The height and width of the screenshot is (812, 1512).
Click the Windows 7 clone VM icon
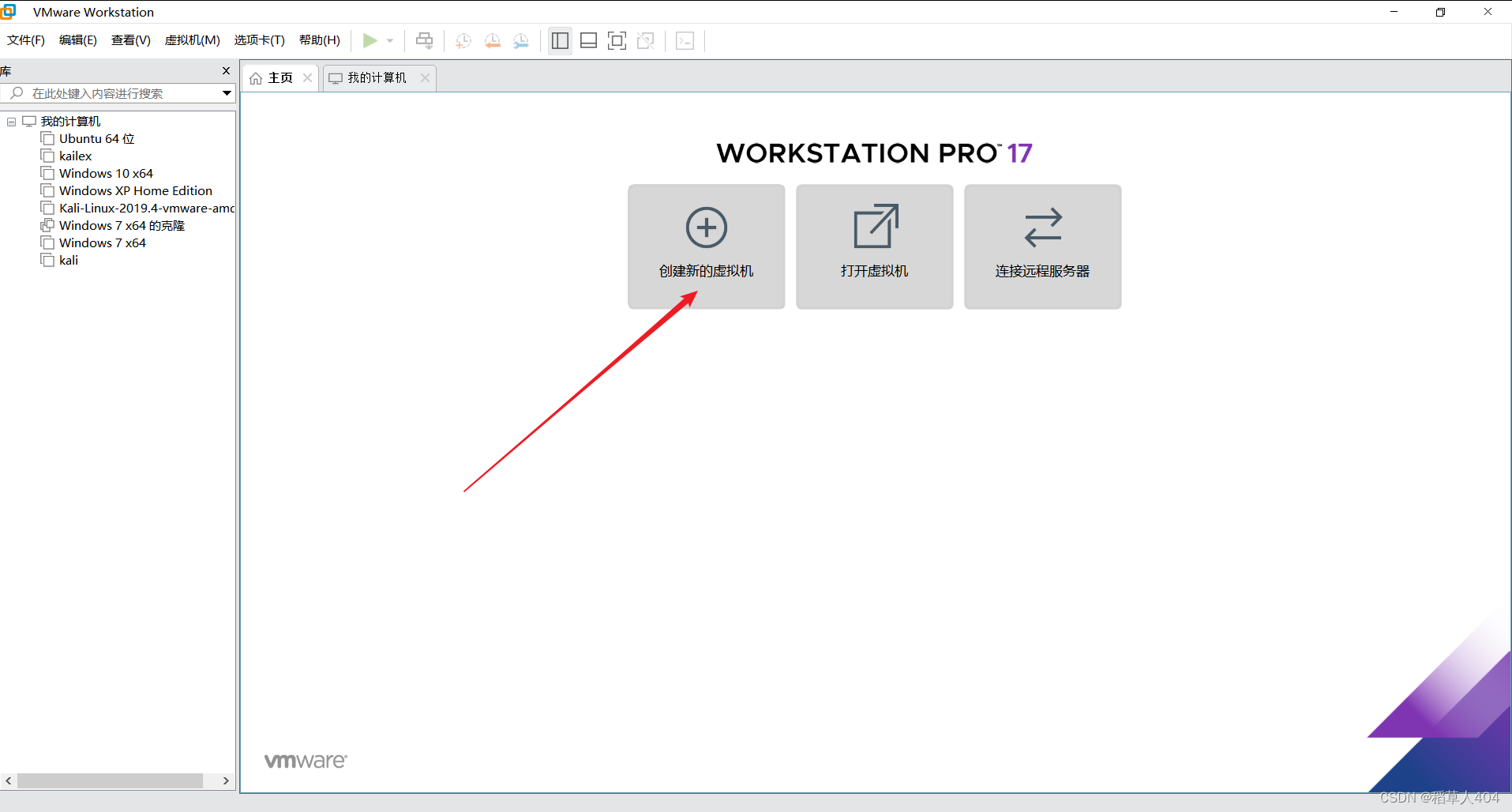pyautogui.click(x=47, y=226)
